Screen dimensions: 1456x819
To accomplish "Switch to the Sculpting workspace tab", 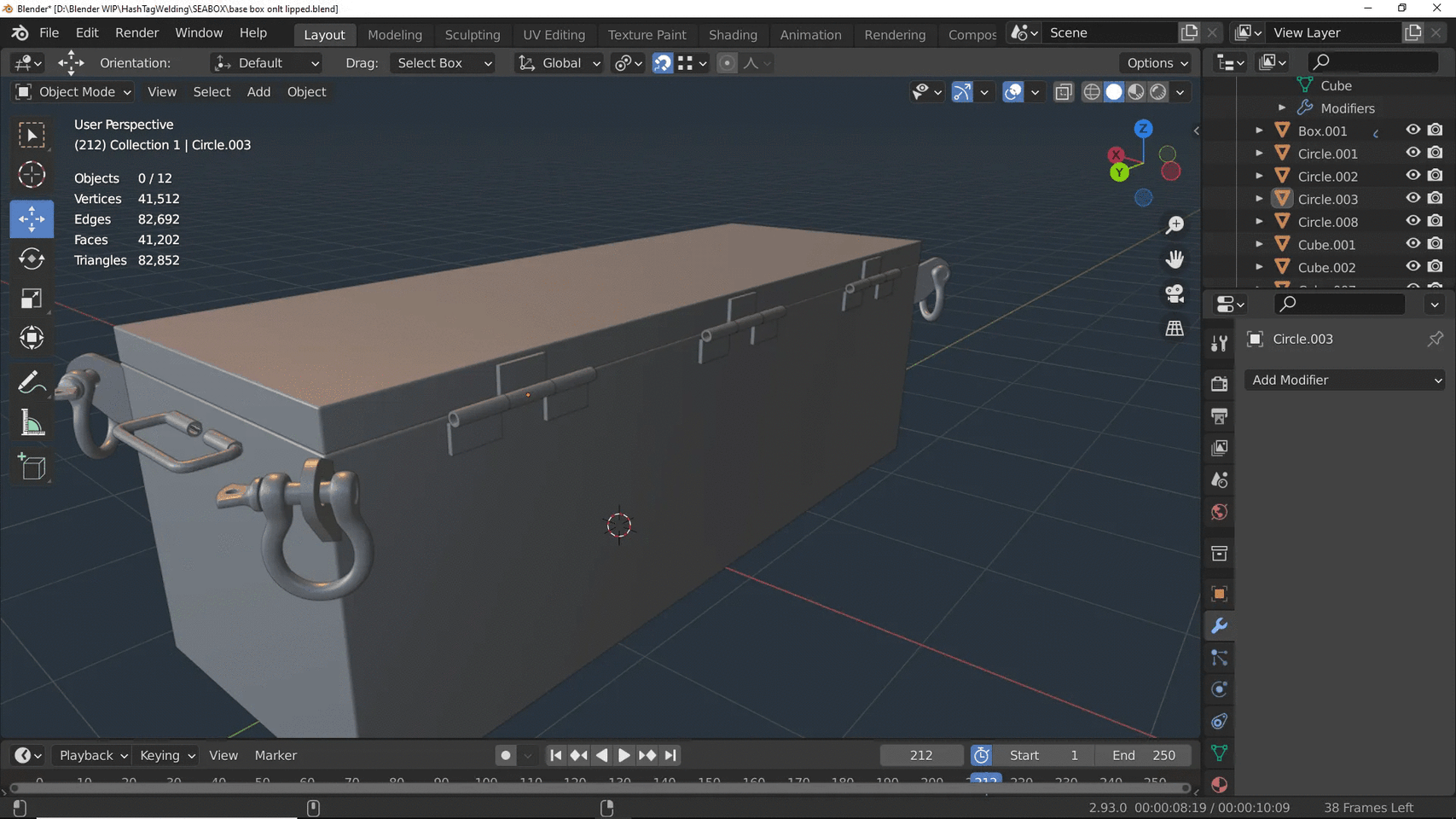I will [472, 35].
